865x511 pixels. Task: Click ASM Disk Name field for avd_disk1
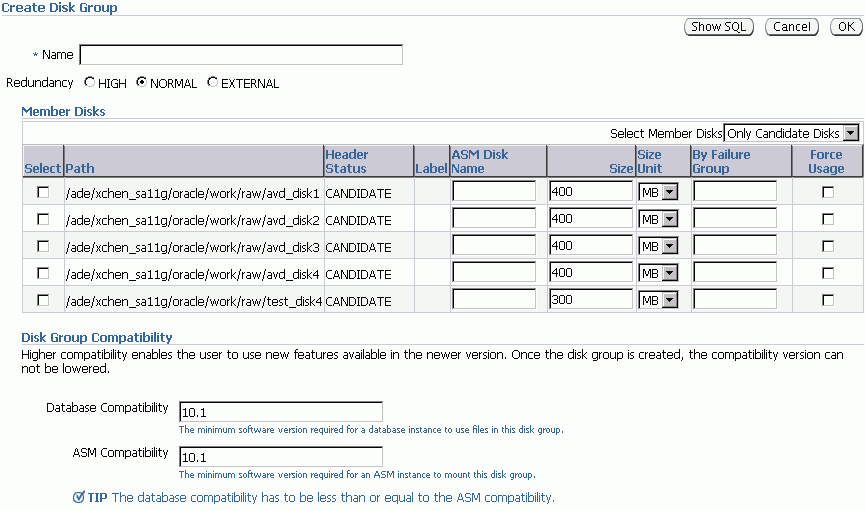tap(494, 191)
